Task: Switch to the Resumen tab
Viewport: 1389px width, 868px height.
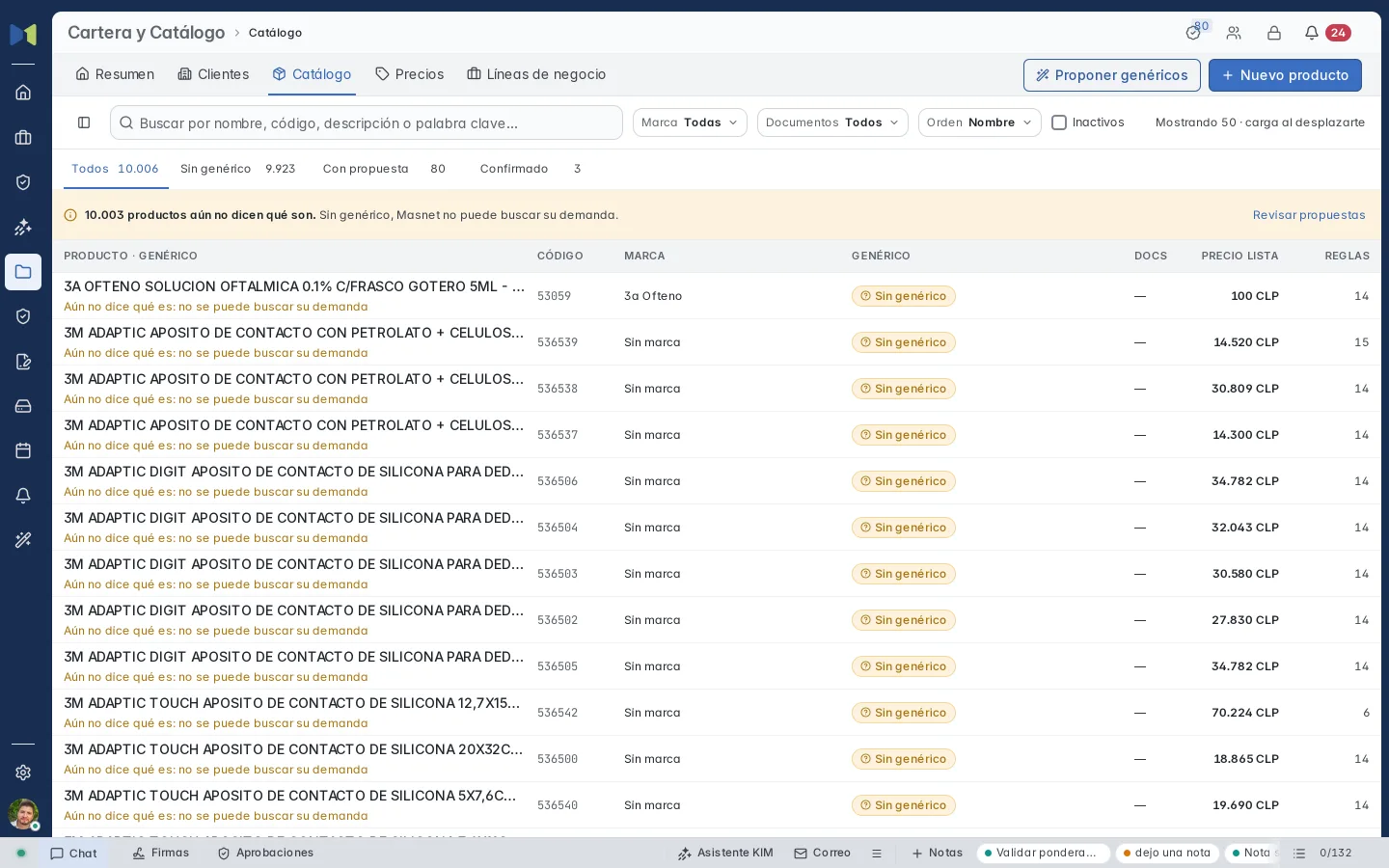Action: [115, 74]
